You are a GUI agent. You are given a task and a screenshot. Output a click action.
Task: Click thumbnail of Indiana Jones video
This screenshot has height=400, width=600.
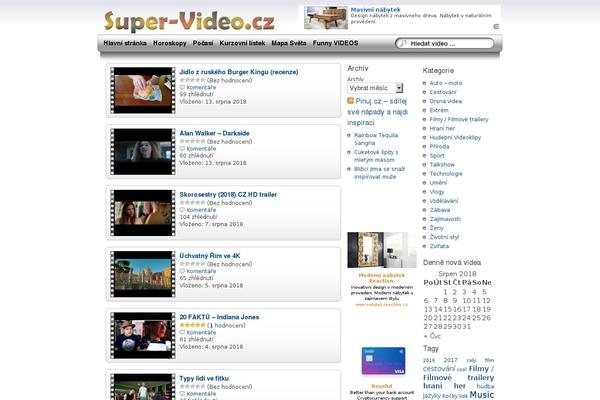tap(143, 335)
